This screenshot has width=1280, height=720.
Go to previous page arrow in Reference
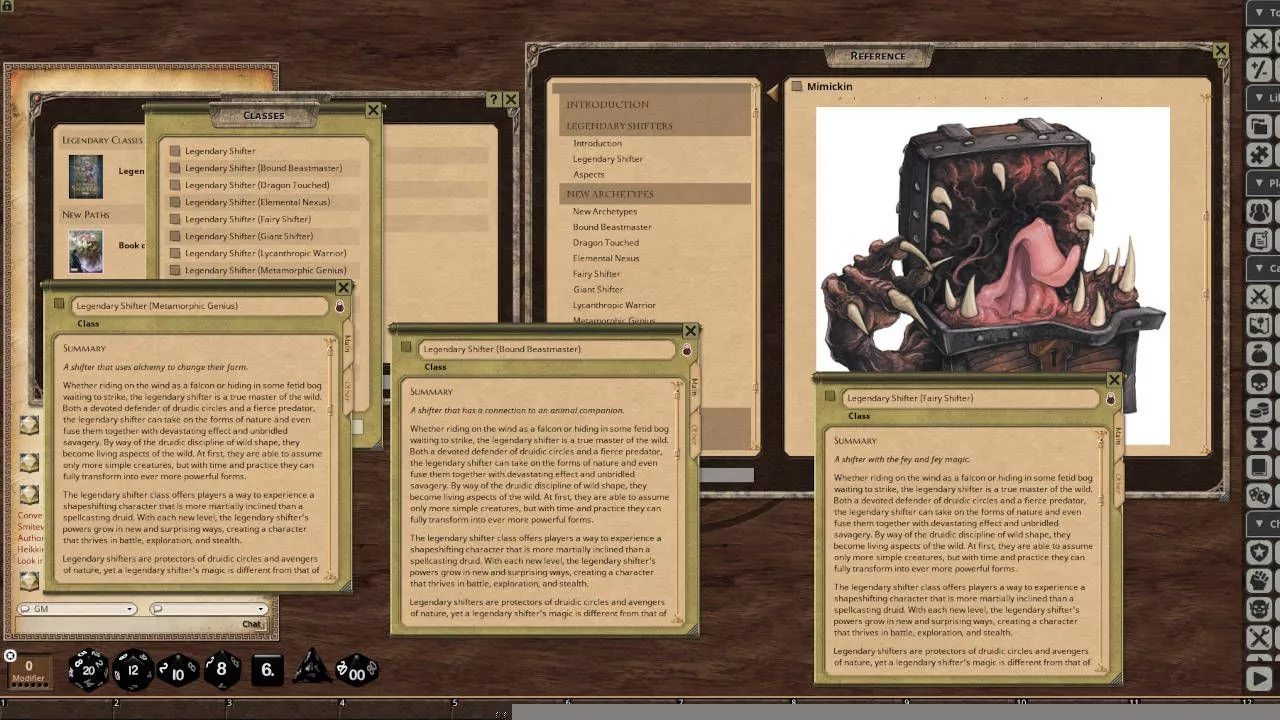pyautogui.click(x=772, y=92)
